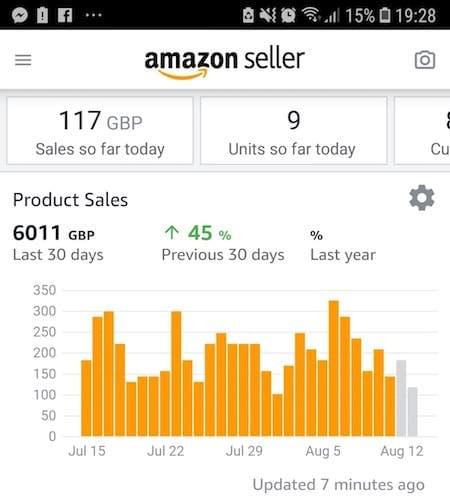Tap the Messenger notification icon
This screenshot has height=502, width=450.
(20, 15)
